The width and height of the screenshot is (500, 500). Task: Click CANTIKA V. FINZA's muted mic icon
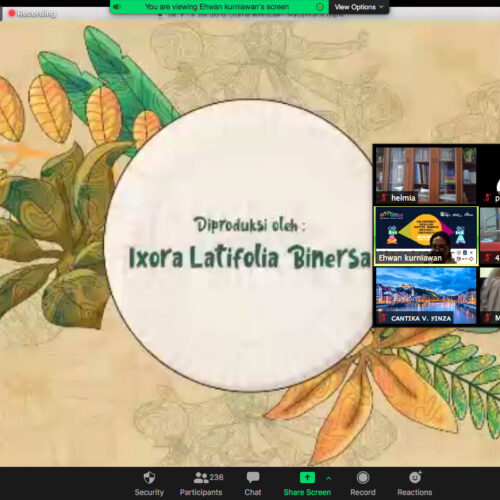pyautogui.click(x=384, y=318)
